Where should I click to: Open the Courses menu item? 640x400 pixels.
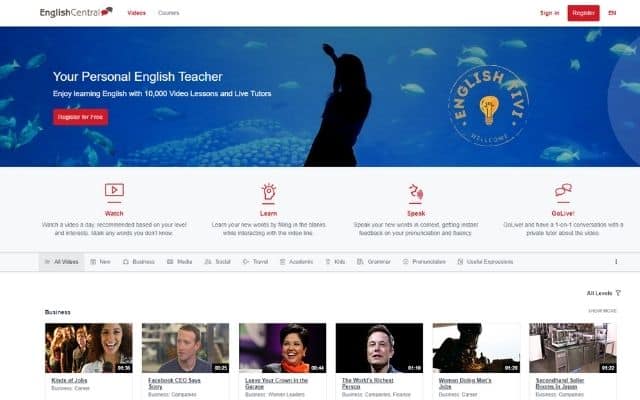[169, 13]
